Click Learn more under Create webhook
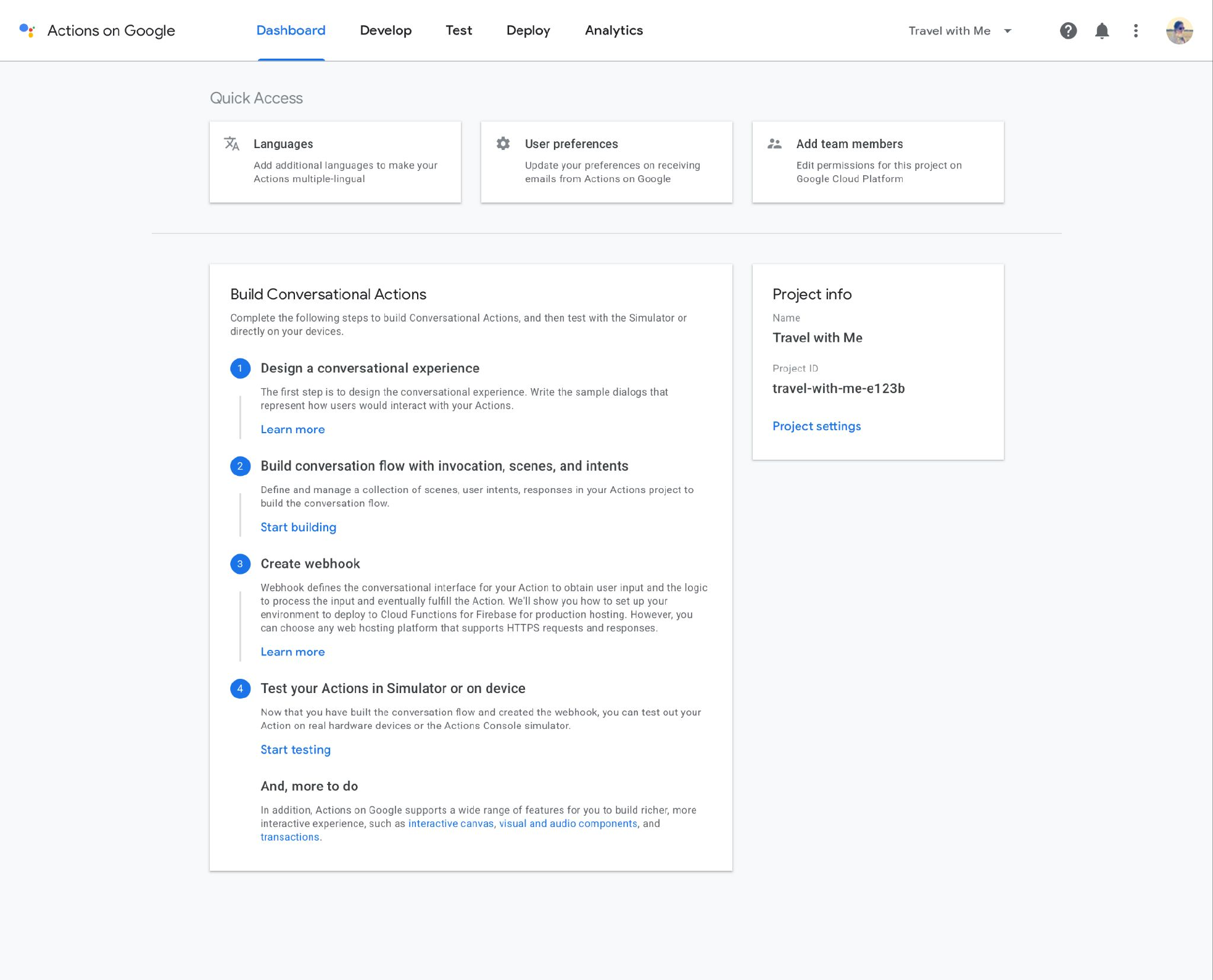The width and height of the screenshot is (1213, 980). click(292, 652)
